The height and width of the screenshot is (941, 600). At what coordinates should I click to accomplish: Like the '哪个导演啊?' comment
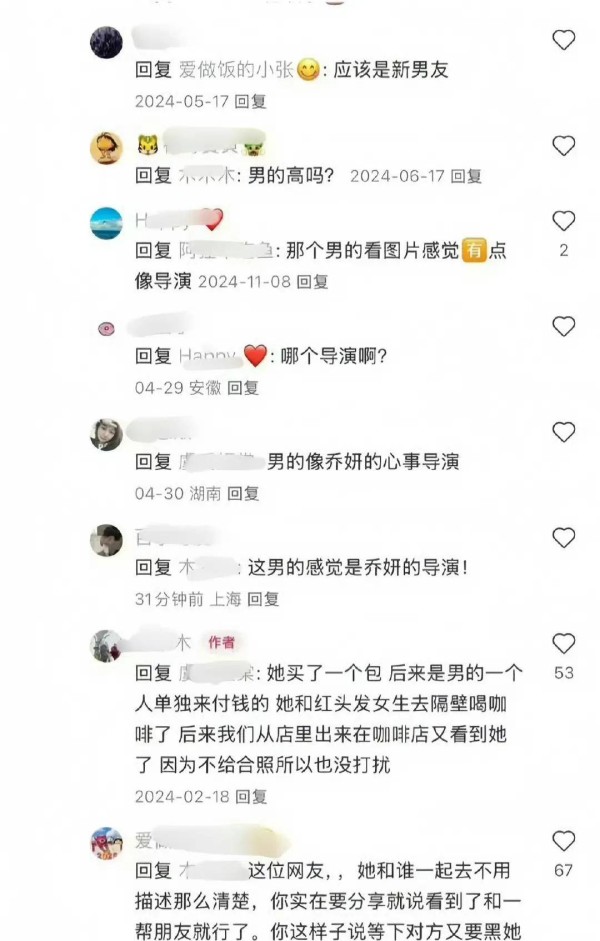tap(563, 326)
